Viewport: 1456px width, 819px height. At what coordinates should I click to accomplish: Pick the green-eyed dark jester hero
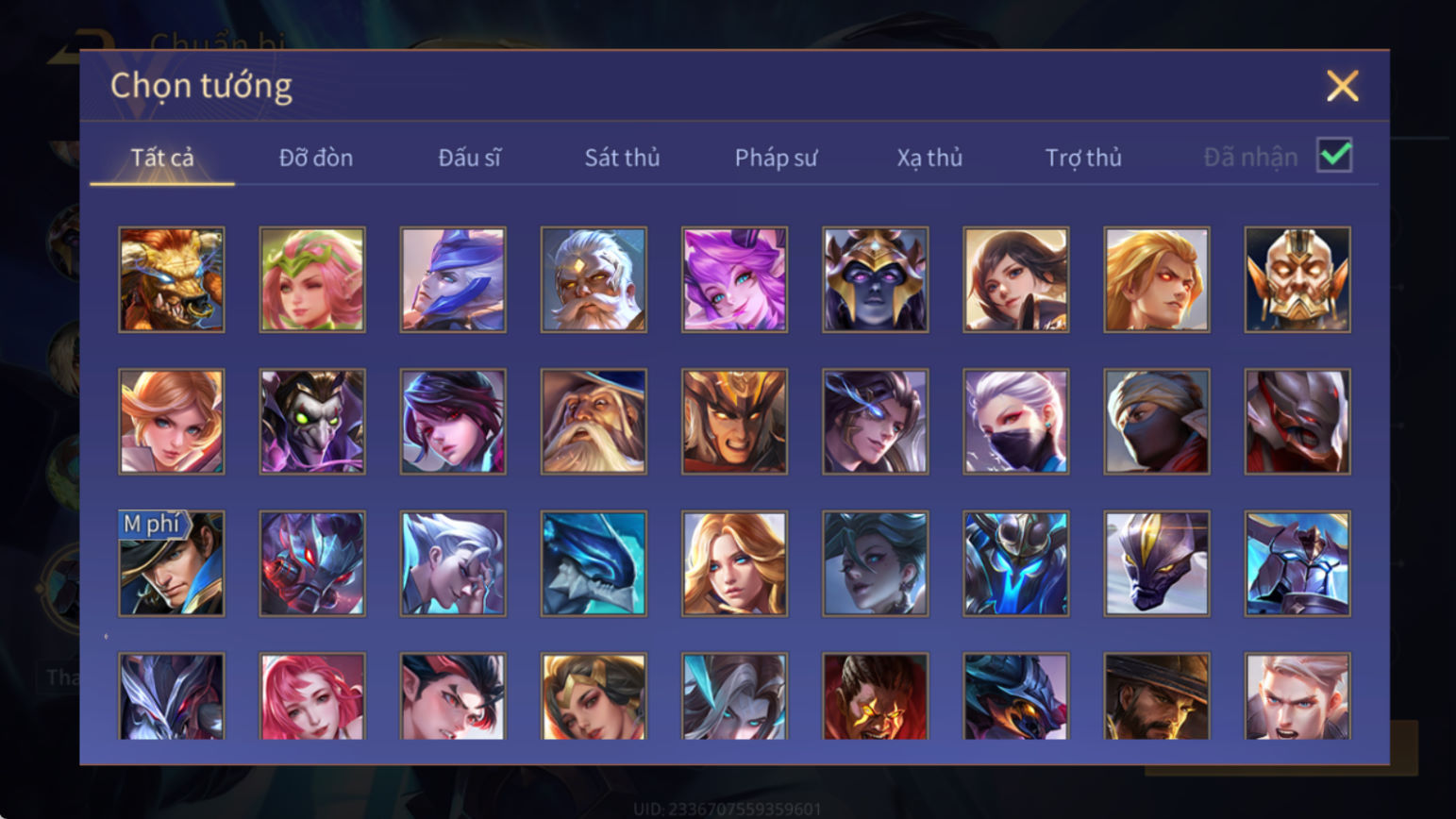point(312,421)
